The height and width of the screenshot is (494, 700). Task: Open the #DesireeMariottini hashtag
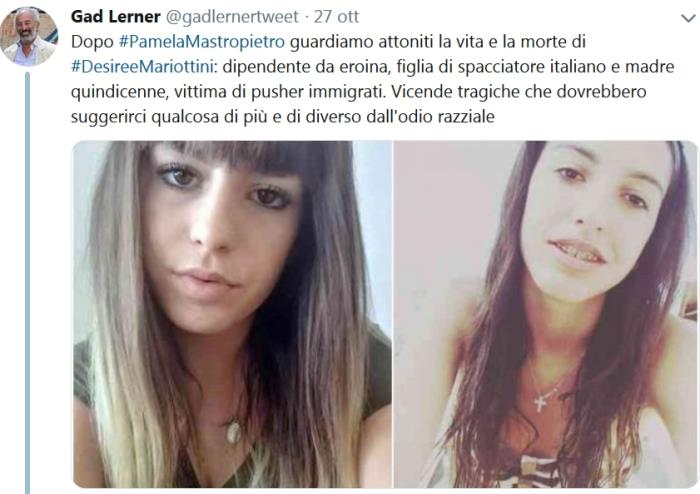click(x=143, y=66)
